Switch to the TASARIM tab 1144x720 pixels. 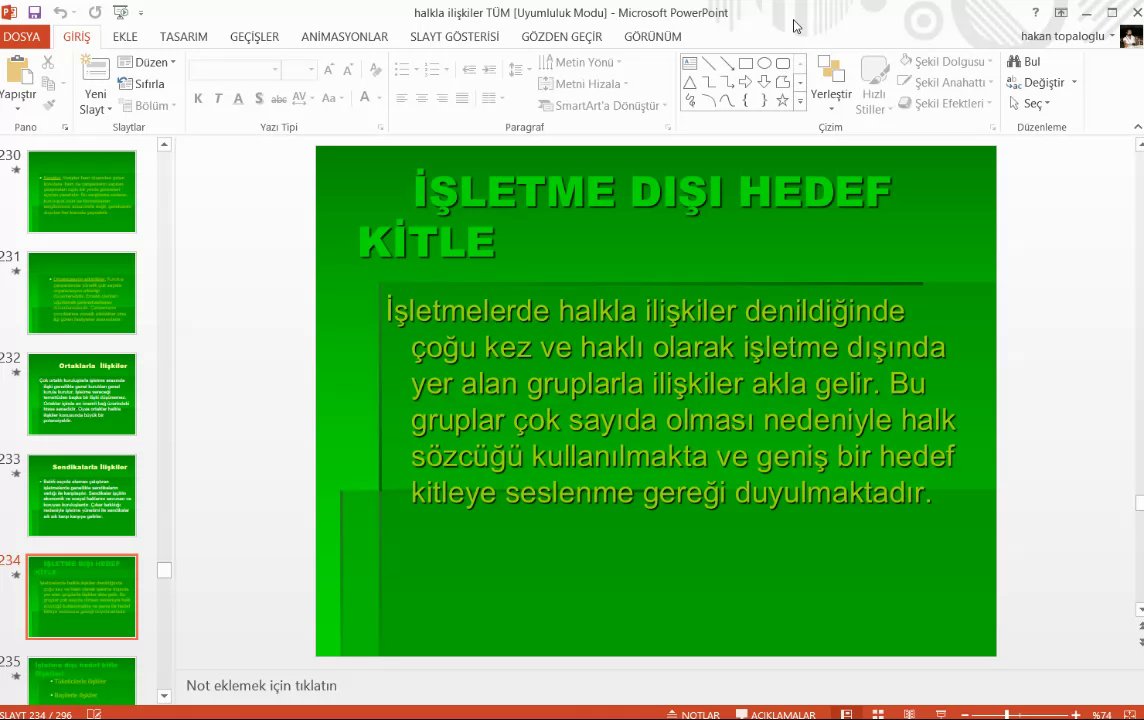pyautogui.click(x=183, y=36)
